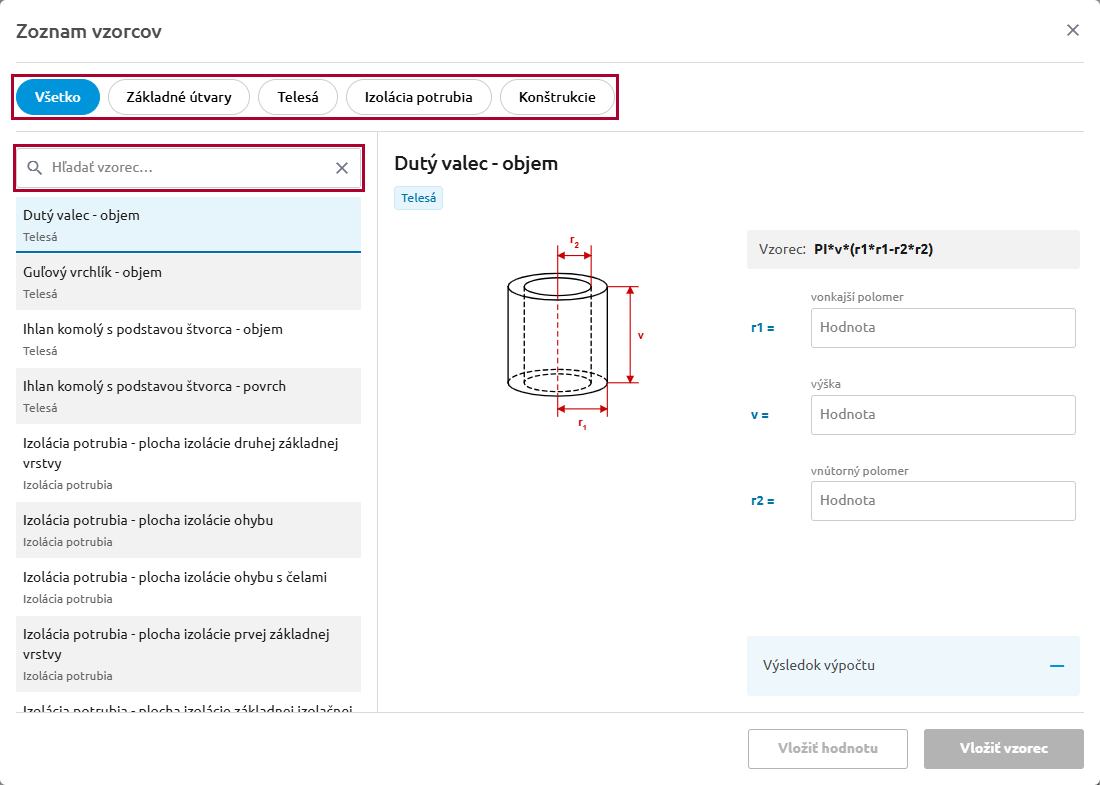Choose Guľový vrchlík - objem in list

click(188, 282)
